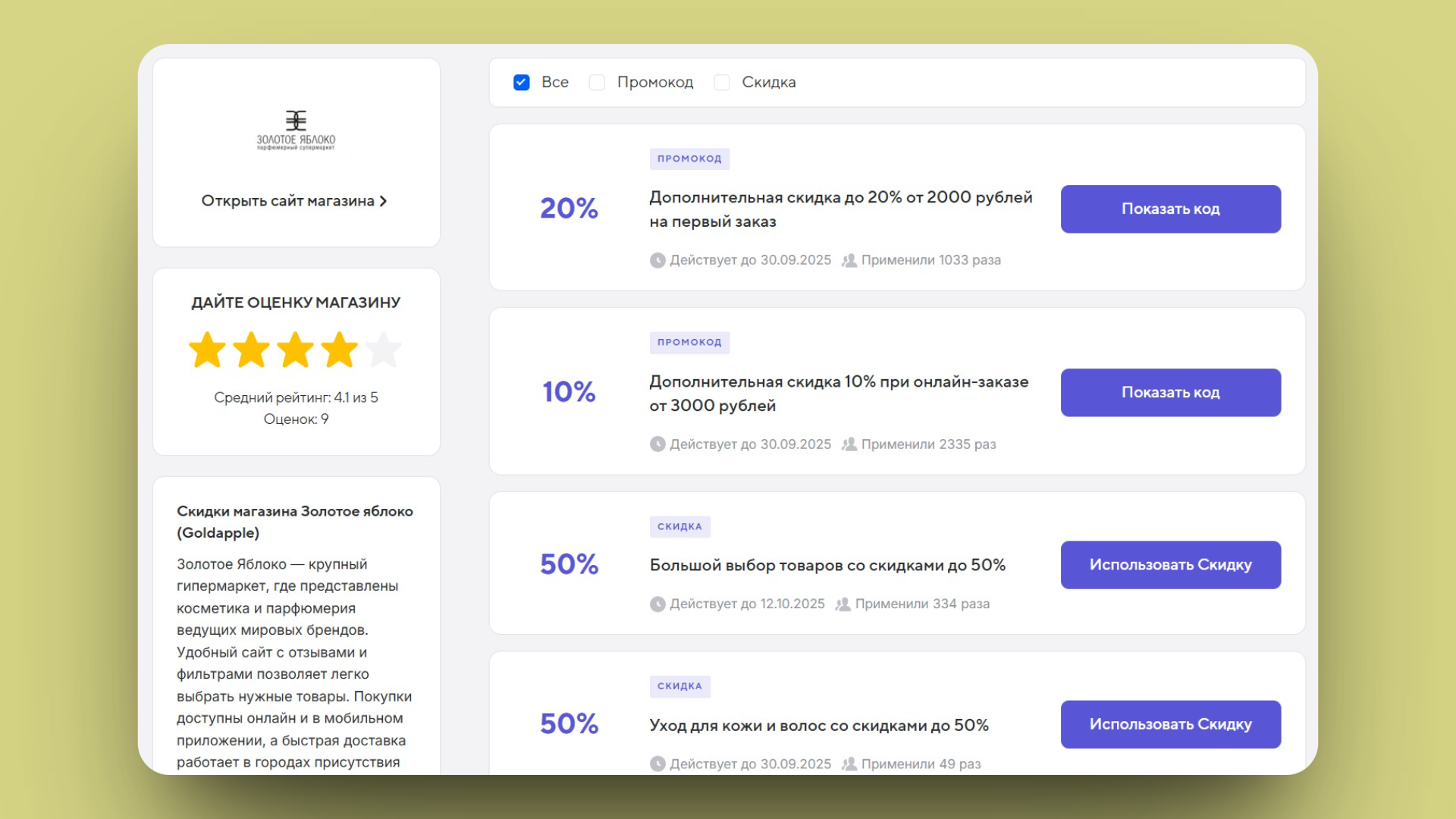Rate the store three stars
The width and height of the screenshot is (1456, 819).
[x=295, y=350]
